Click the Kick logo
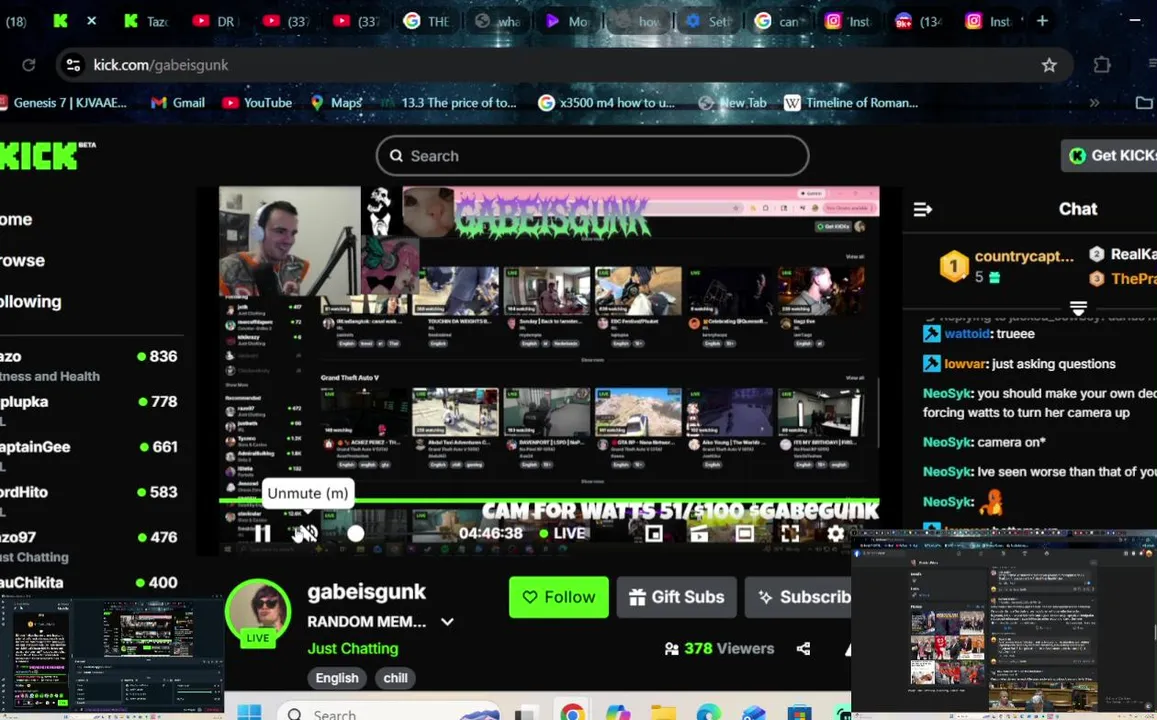The image size is (1157, 720). (x=47, y=156)
